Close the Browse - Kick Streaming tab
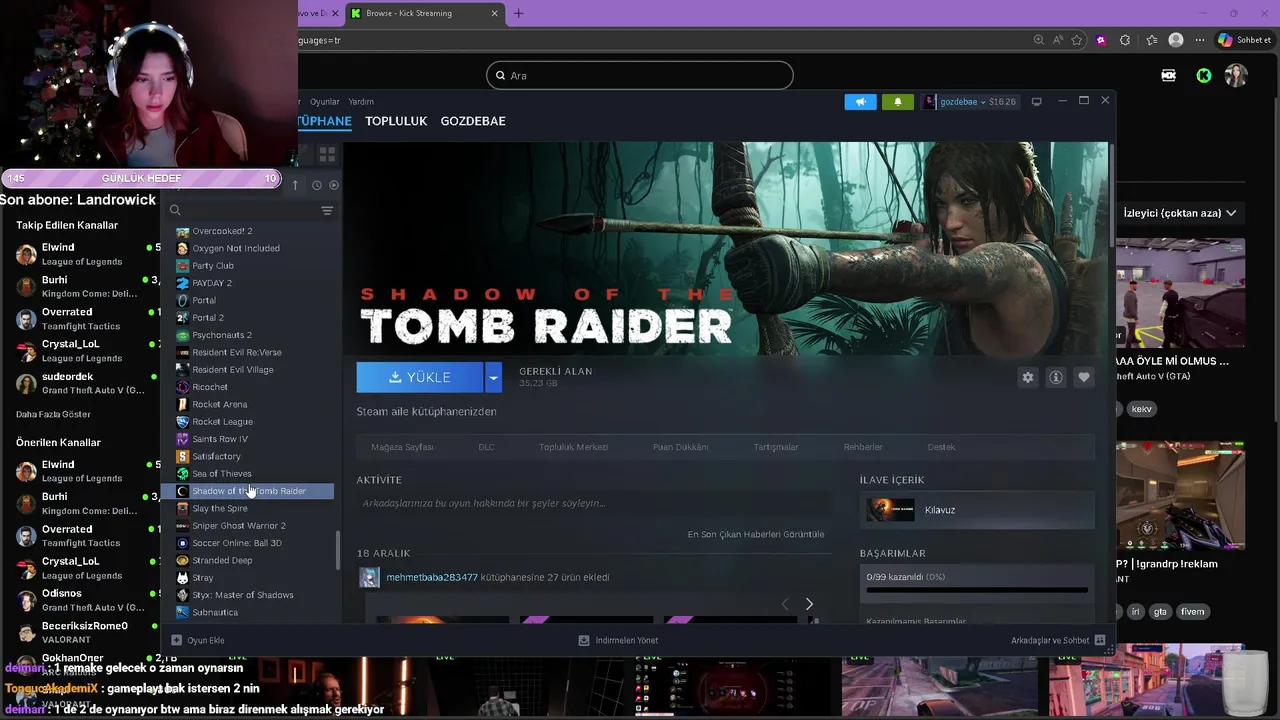The height and width of the screenshot is (720, 1280). [494, 13]
